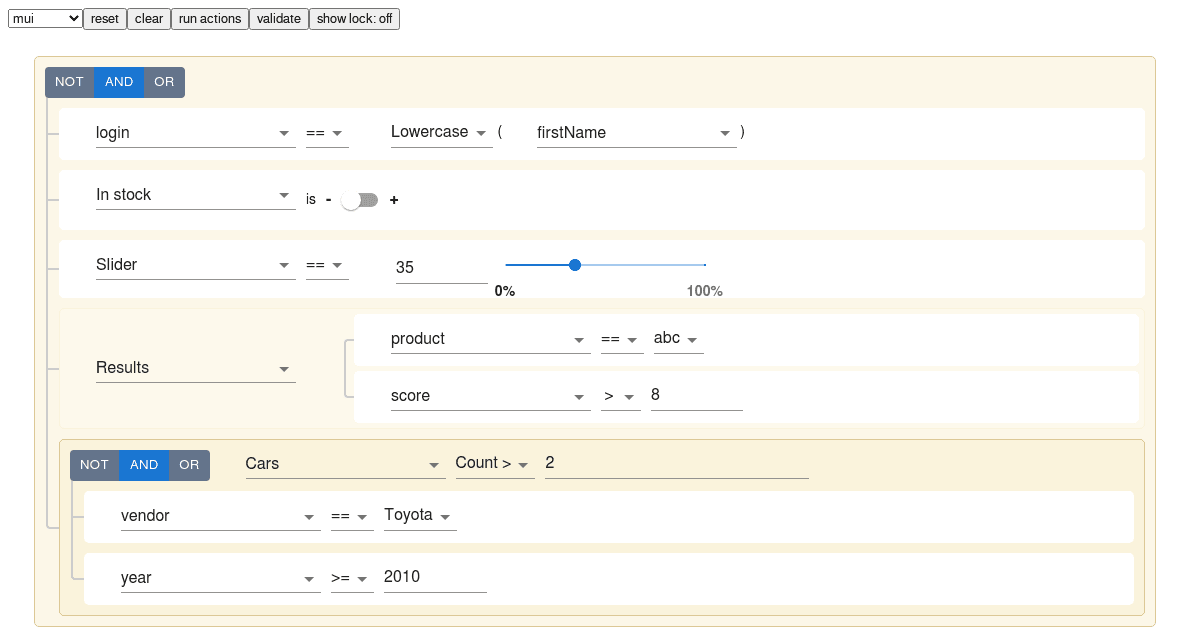This screenshot has width=1200, height=630.
Task: Open the login field dropdown
Action: click(195, 132)
